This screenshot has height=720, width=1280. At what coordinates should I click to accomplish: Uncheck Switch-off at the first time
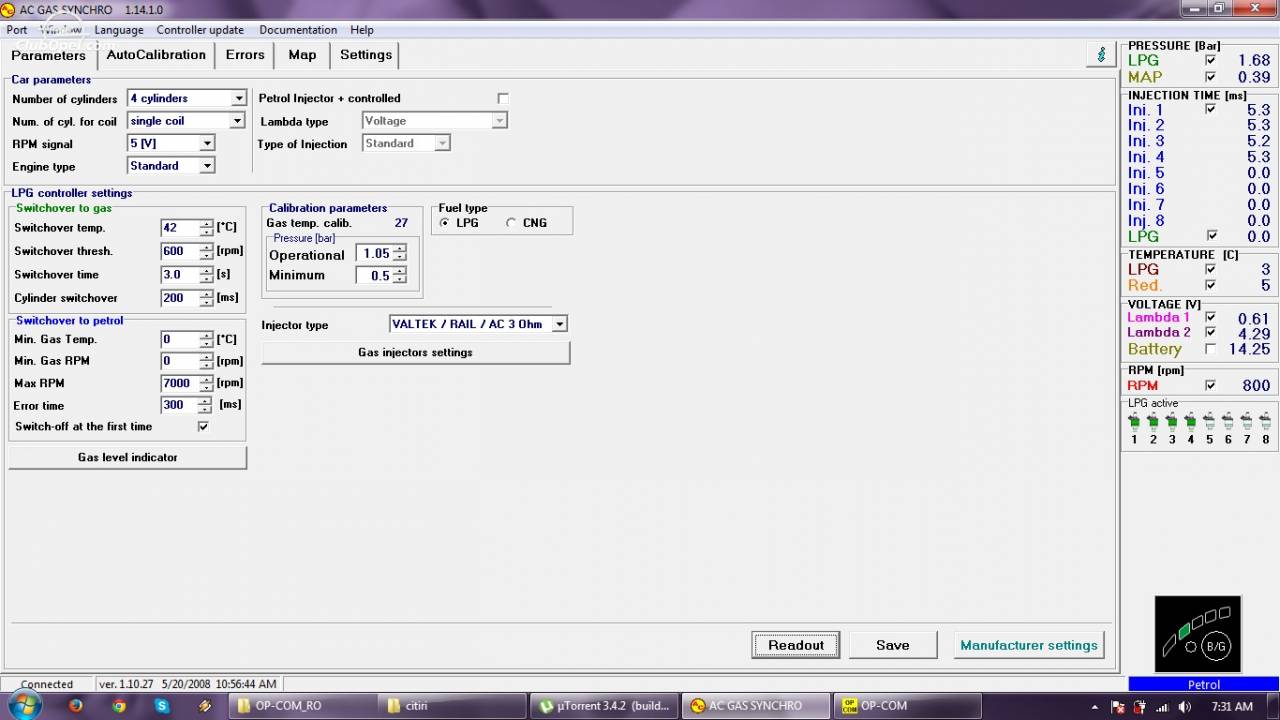(203, 426)
